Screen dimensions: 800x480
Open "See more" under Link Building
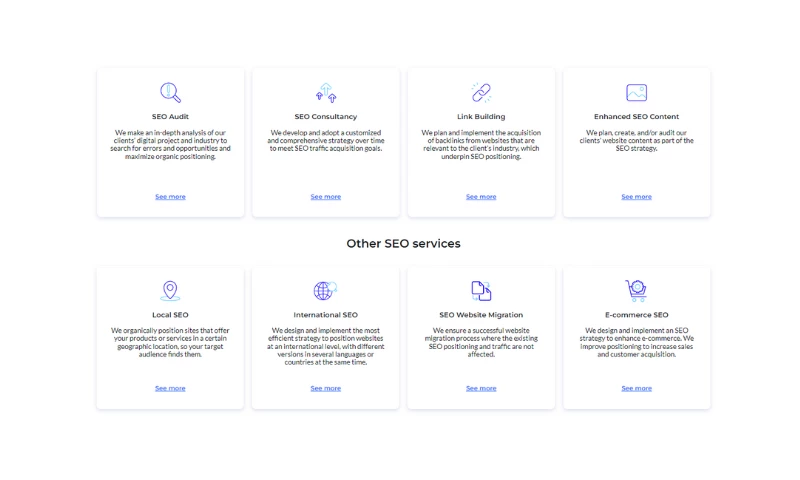coord(481,197)
